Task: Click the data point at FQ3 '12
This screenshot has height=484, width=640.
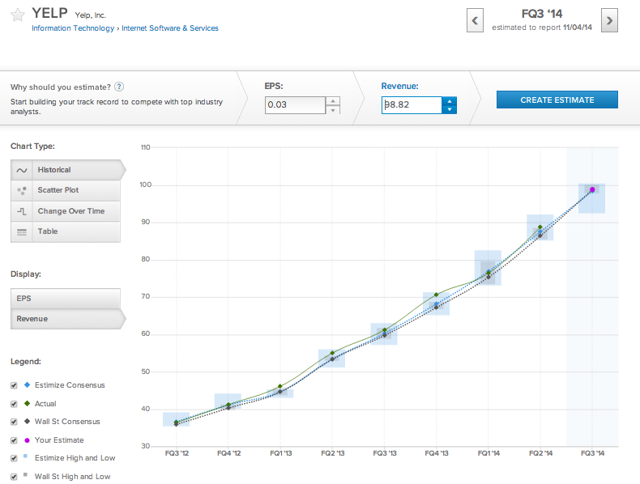Action: click(x=176, y=423)
